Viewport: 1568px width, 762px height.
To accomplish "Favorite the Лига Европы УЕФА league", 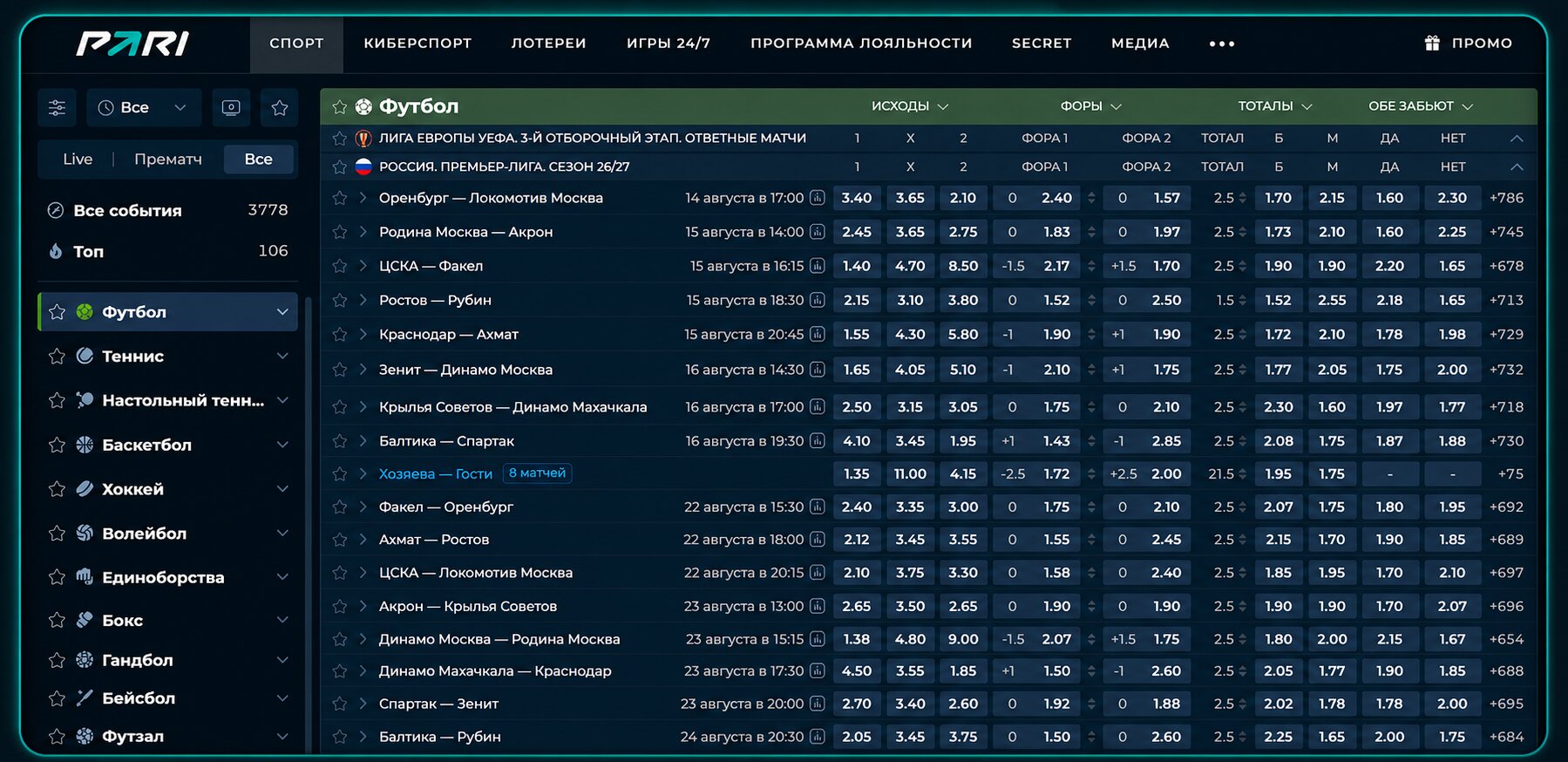I will (340, 138).
